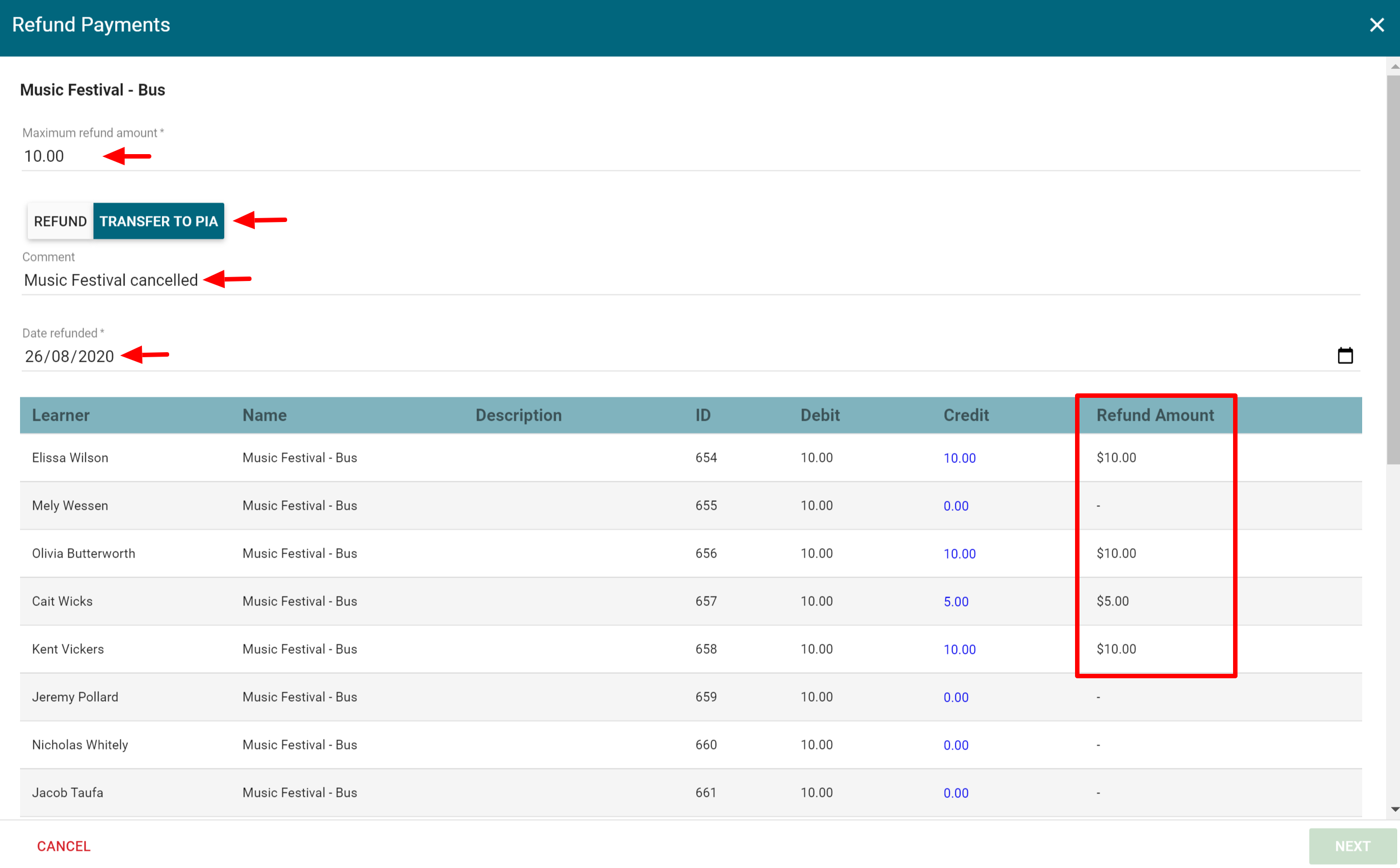This screenshot has height=868, width=1400.
Task: Open Kent Vickers' 10.00 credit link
Action: [959, 649]
